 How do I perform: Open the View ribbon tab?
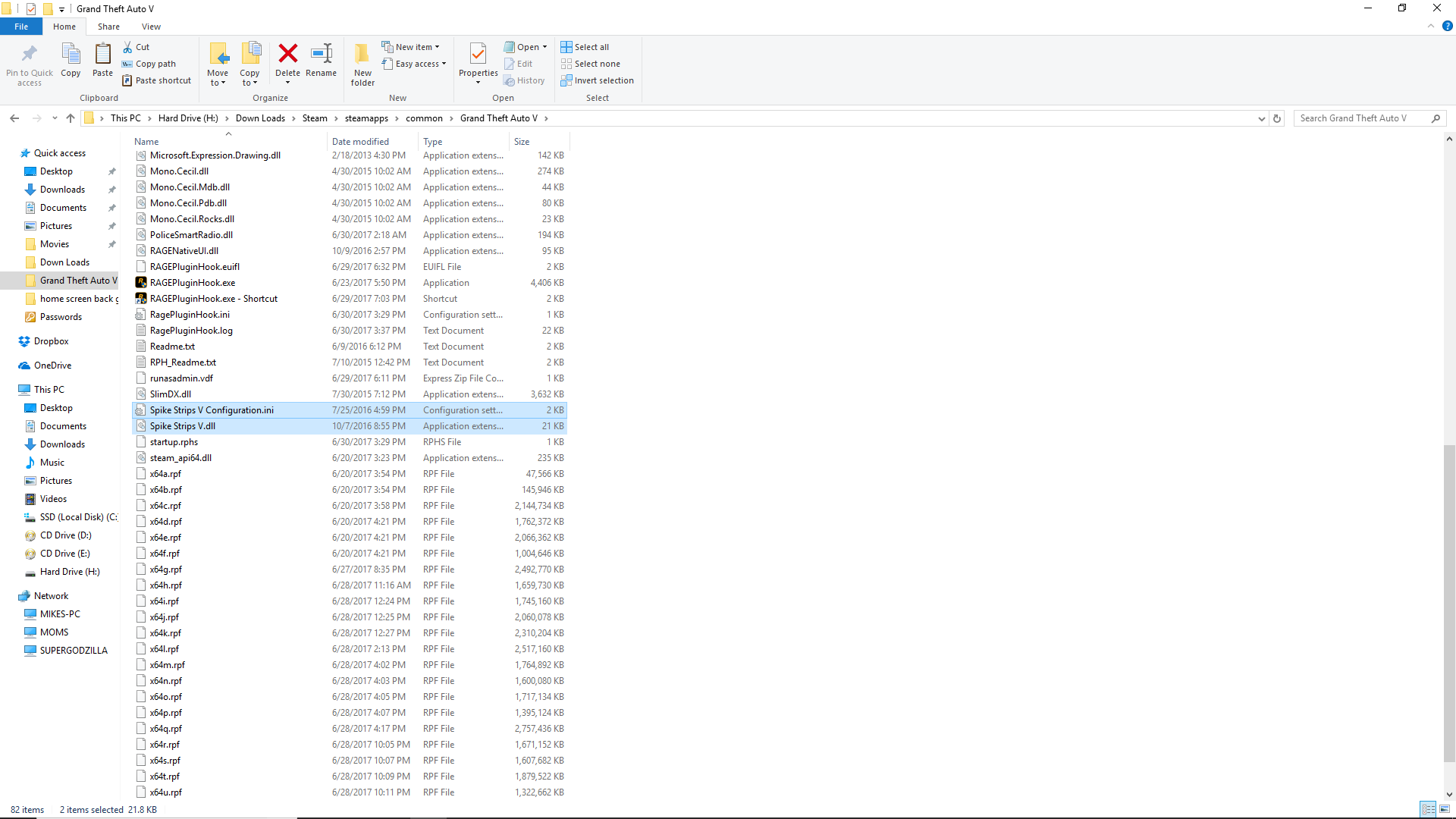[x=151, y=27]
